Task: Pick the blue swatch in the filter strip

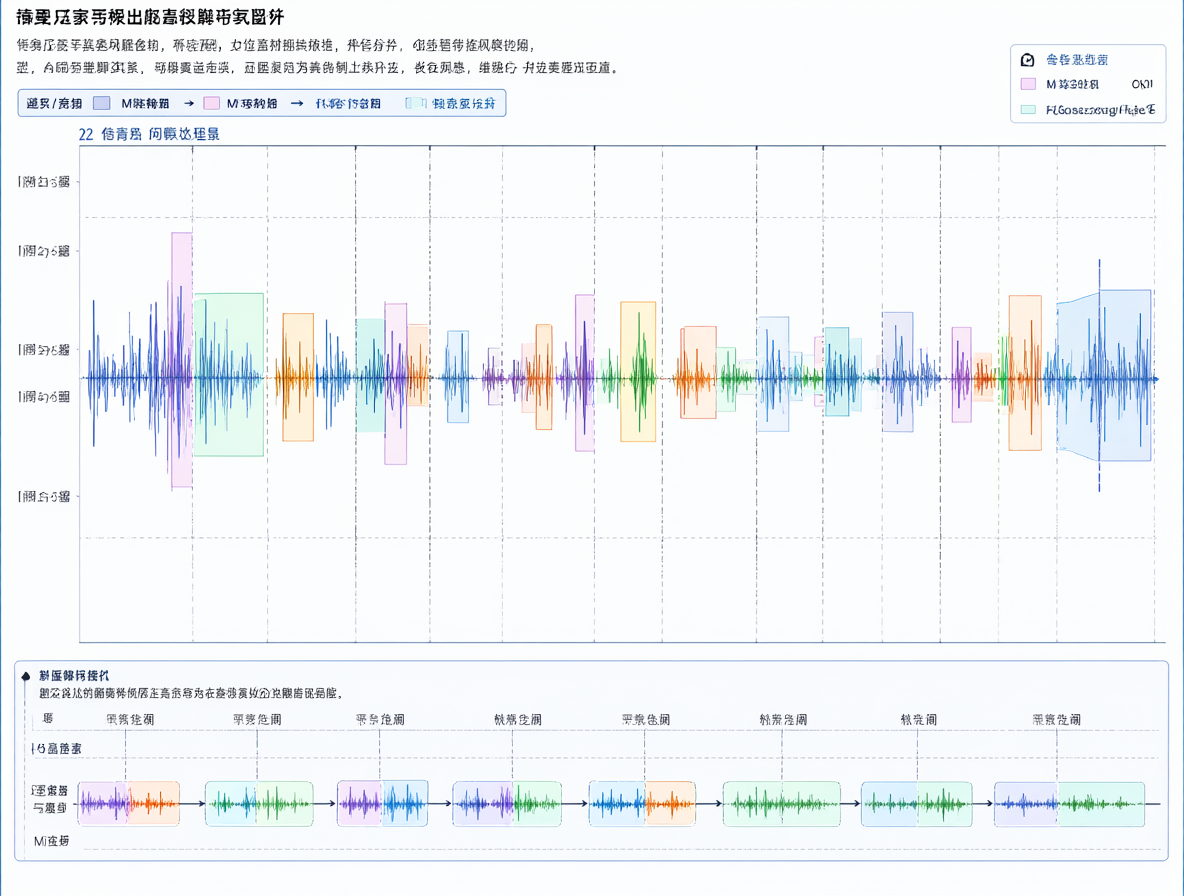Action: coord(102,103)
